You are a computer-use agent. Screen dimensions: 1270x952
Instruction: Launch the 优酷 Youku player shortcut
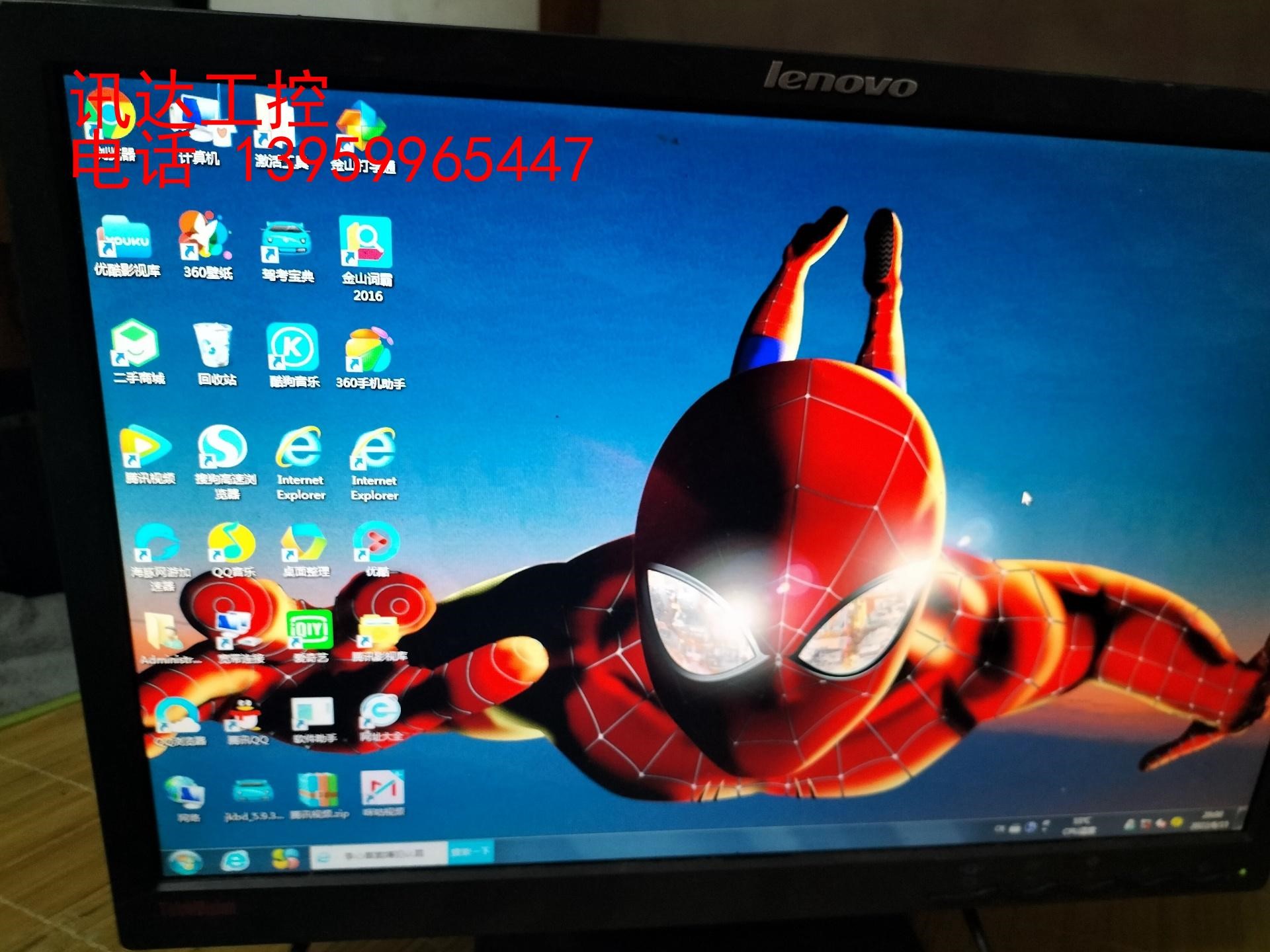[x=377, y=549]
